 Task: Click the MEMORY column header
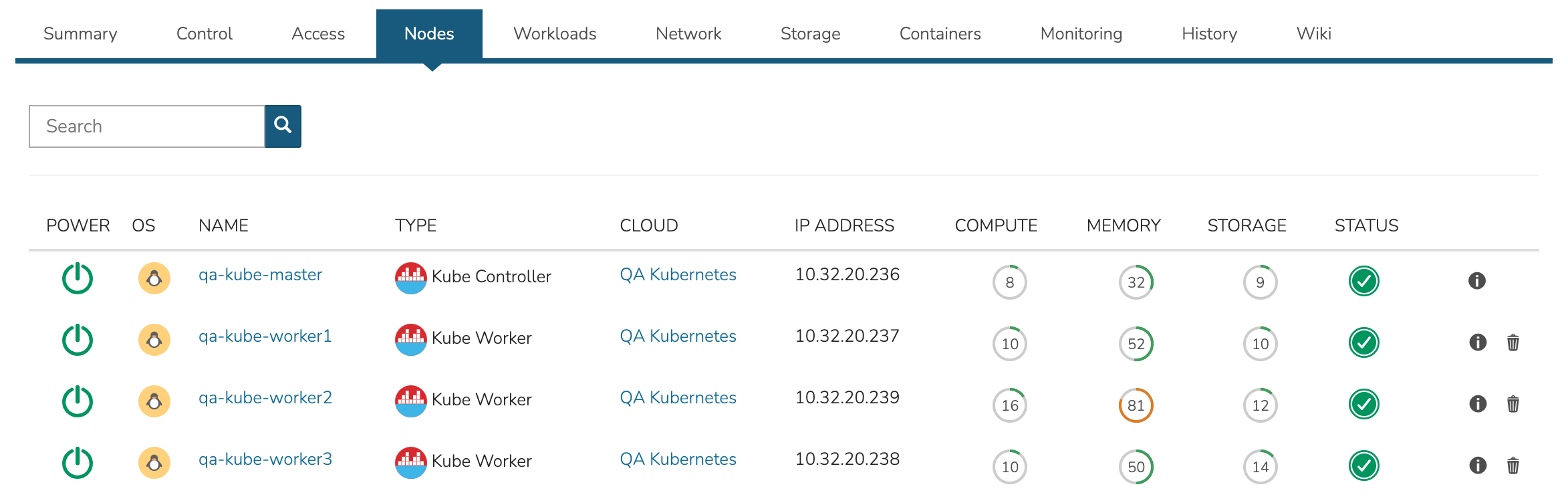click(x=1123, y=225)
